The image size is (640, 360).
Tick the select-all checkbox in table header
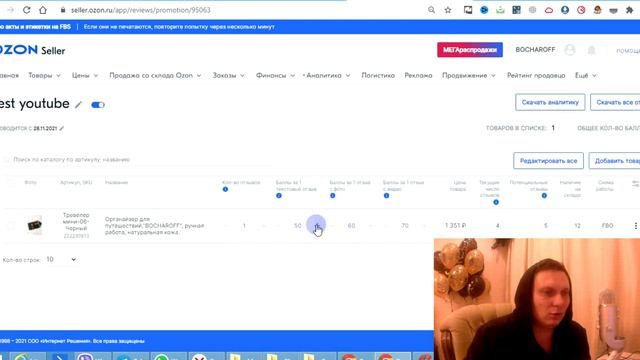coord(11,183)
